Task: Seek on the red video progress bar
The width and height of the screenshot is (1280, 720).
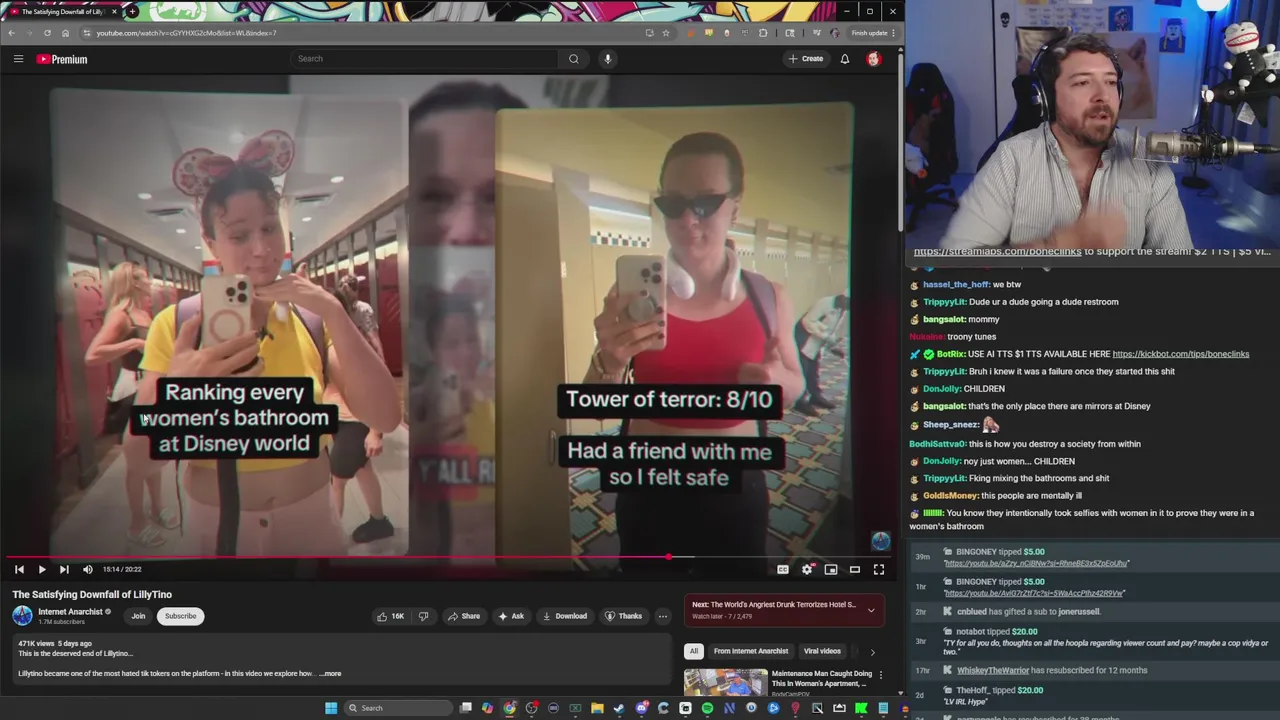Action: coord(340,557)
